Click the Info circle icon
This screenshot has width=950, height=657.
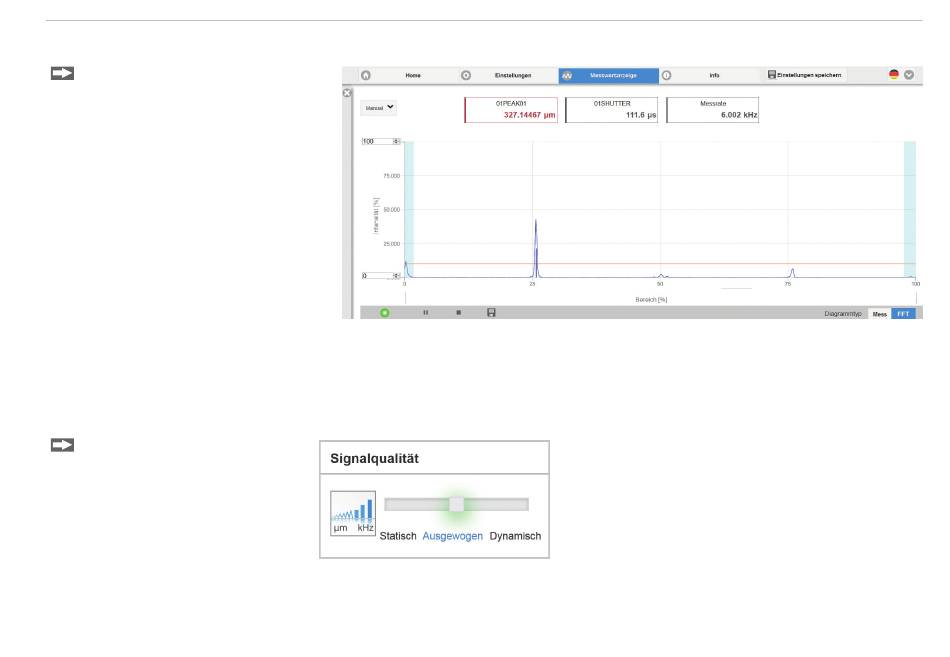tap(667, 75)
